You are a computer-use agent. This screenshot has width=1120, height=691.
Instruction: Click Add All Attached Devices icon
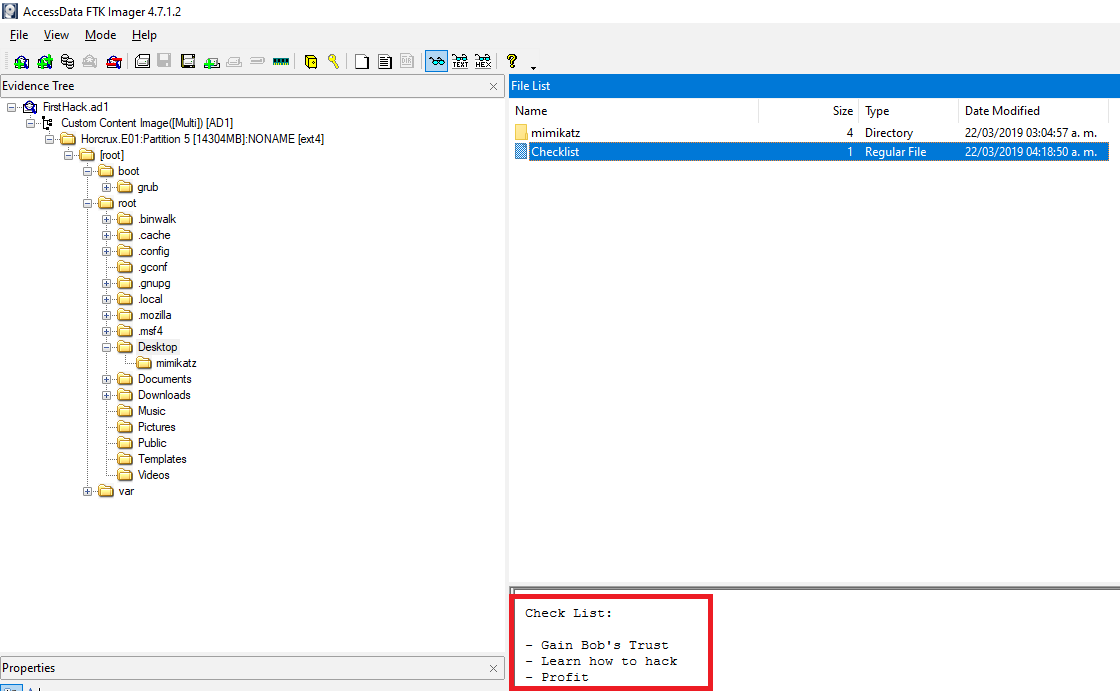pos(44,61)
